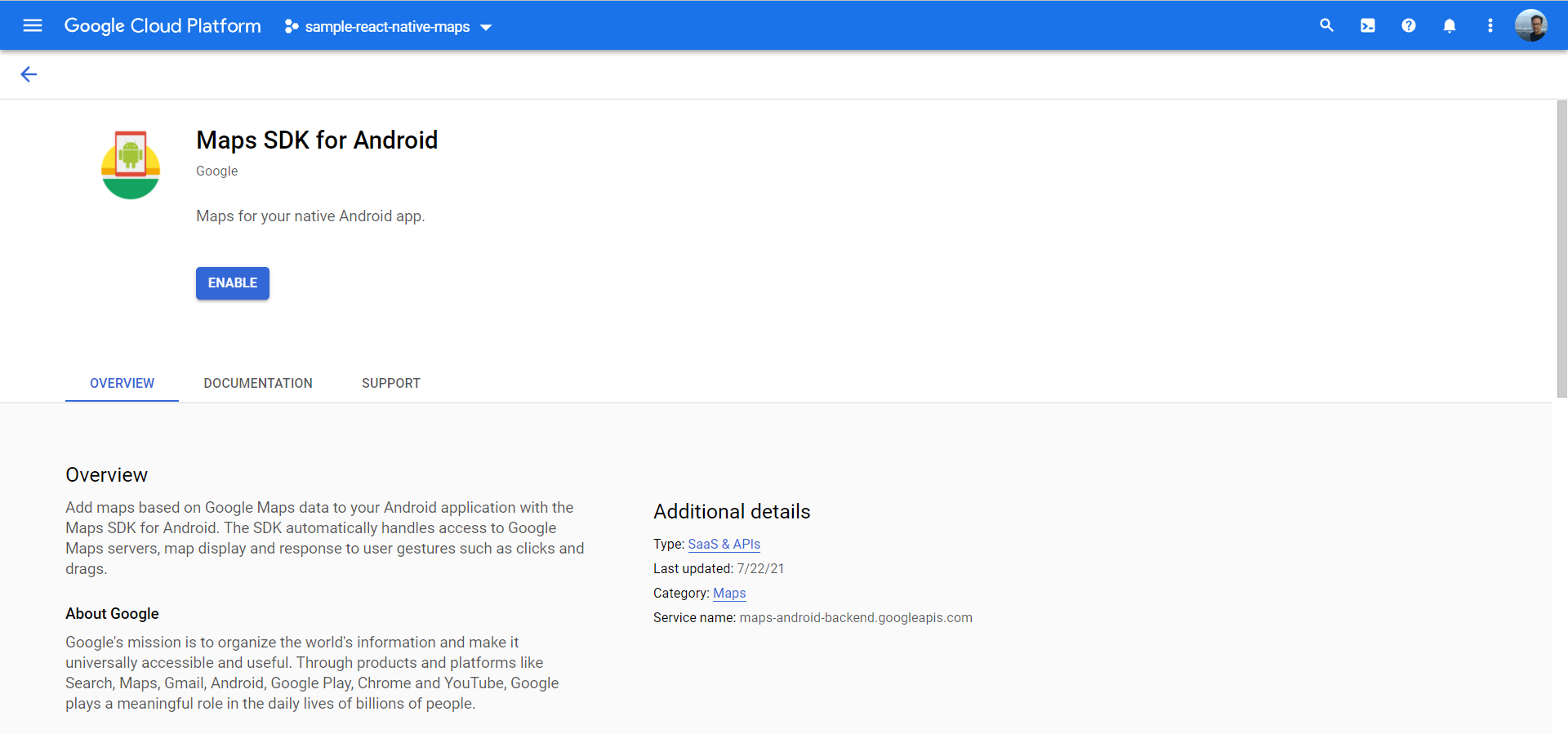The height and width of the screenshot is (734, 1568).
Task: Click service name maps-android-backend.googleapis.com
Action: pyautogui.click(x=856, y=617)
